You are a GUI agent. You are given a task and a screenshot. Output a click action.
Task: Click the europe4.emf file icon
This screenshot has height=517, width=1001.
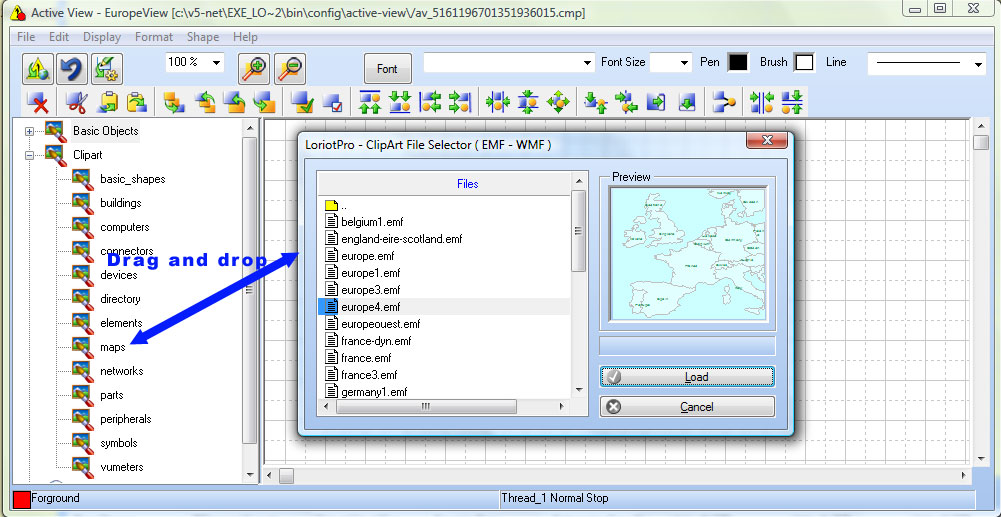click(x=331, y=306)
